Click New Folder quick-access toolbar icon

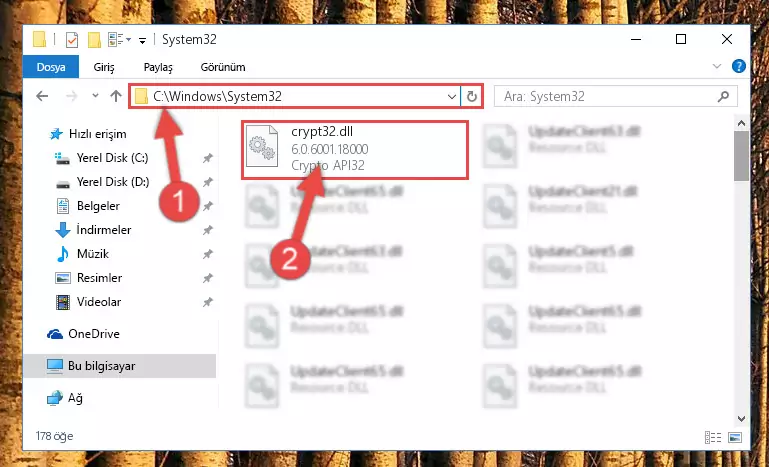tap(94, 40)
